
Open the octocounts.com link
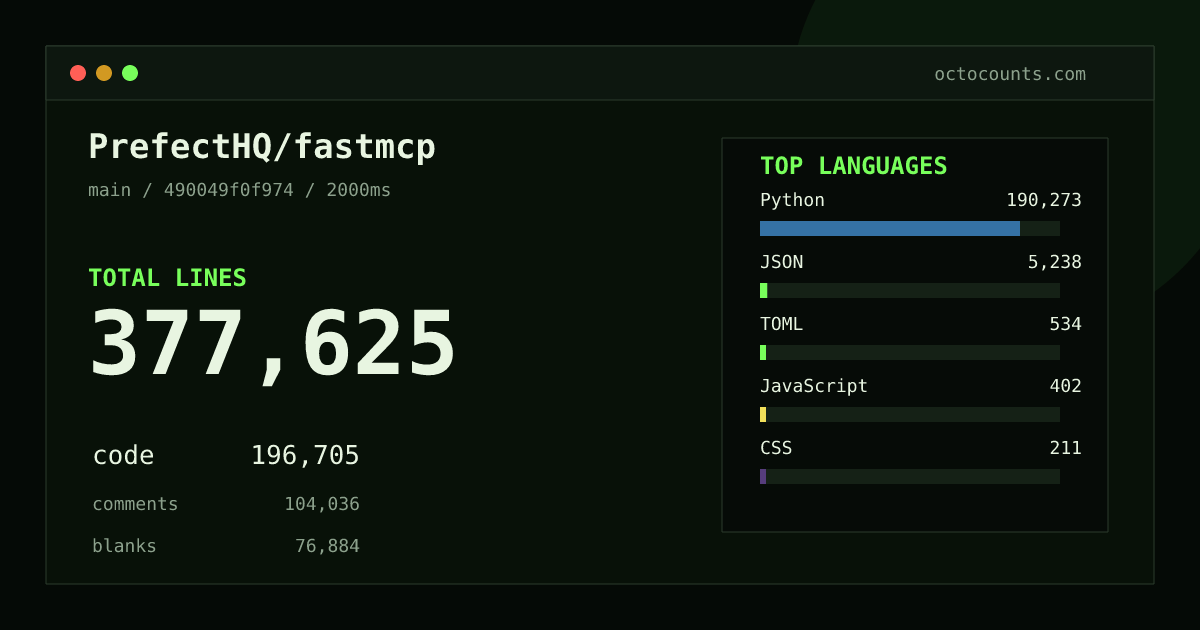click(1010, 74)
